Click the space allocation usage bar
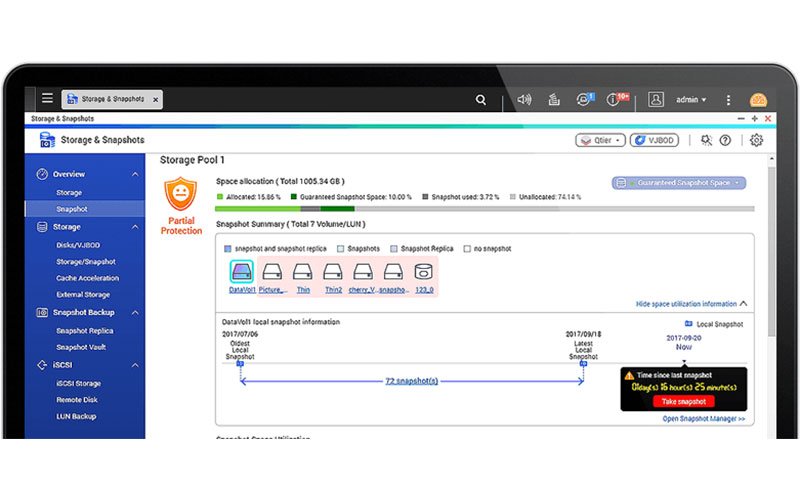This screenshot has height=500, width=800. pos(482,209)
